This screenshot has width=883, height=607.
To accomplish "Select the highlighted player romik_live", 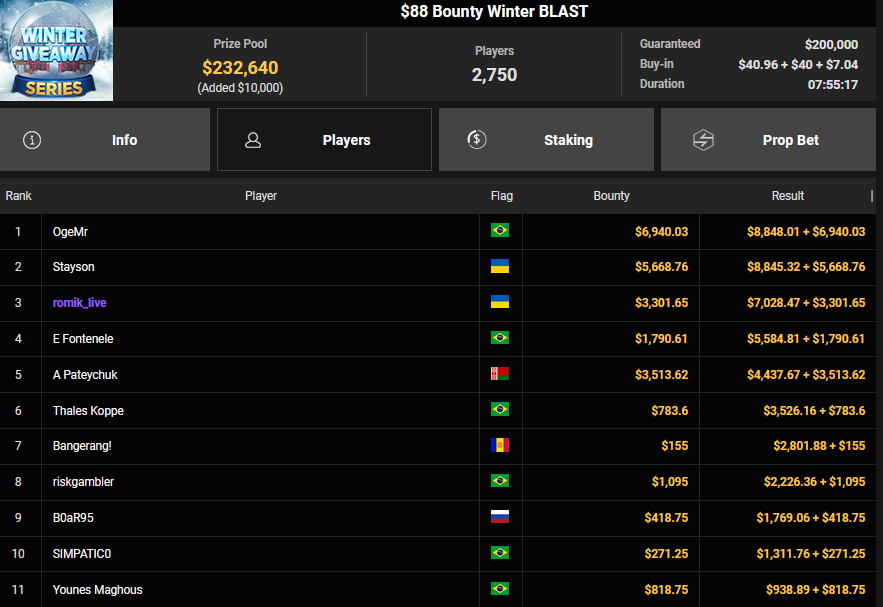I will click(80, 303).
